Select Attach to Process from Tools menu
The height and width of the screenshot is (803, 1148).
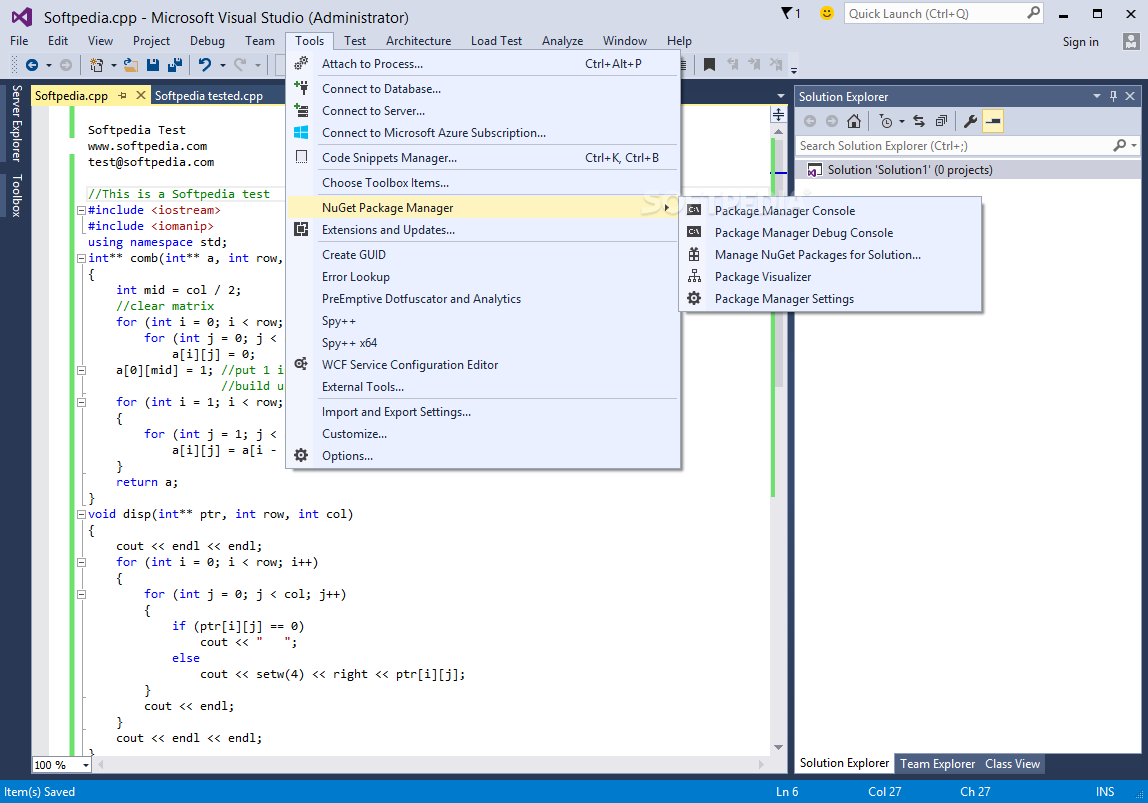coord(483,64)
